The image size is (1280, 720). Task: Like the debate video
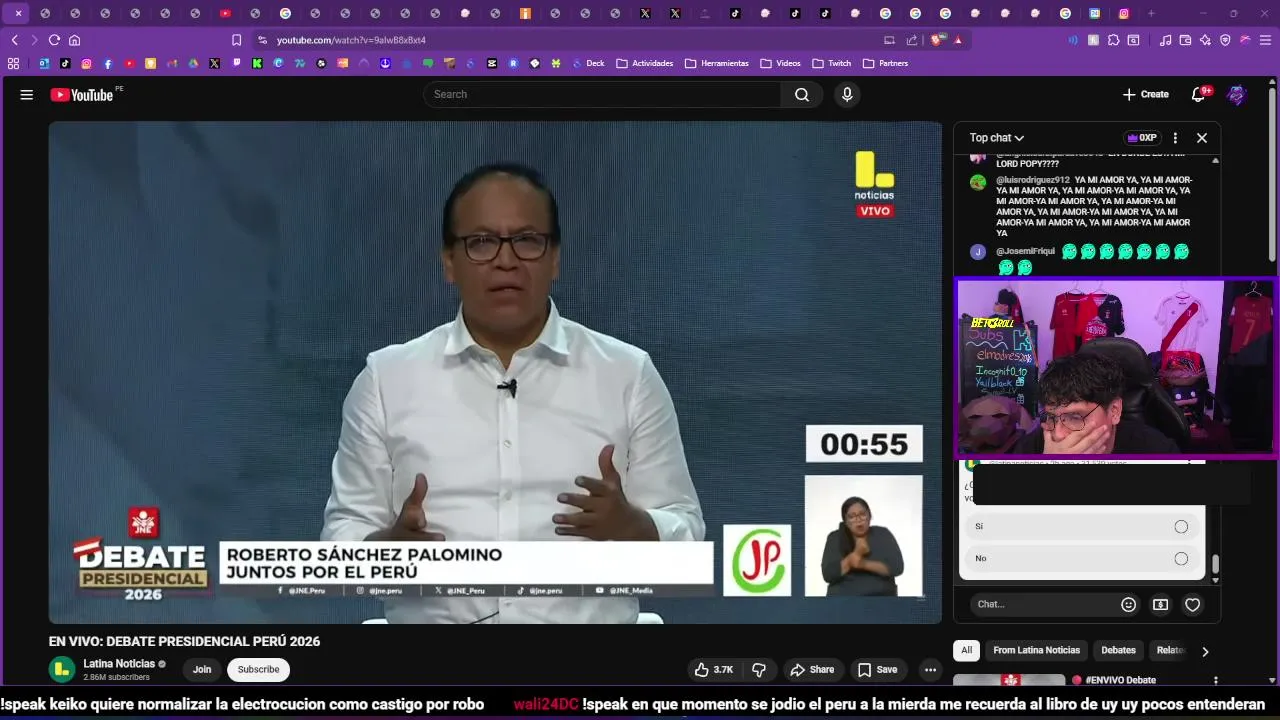pos(714,670)
